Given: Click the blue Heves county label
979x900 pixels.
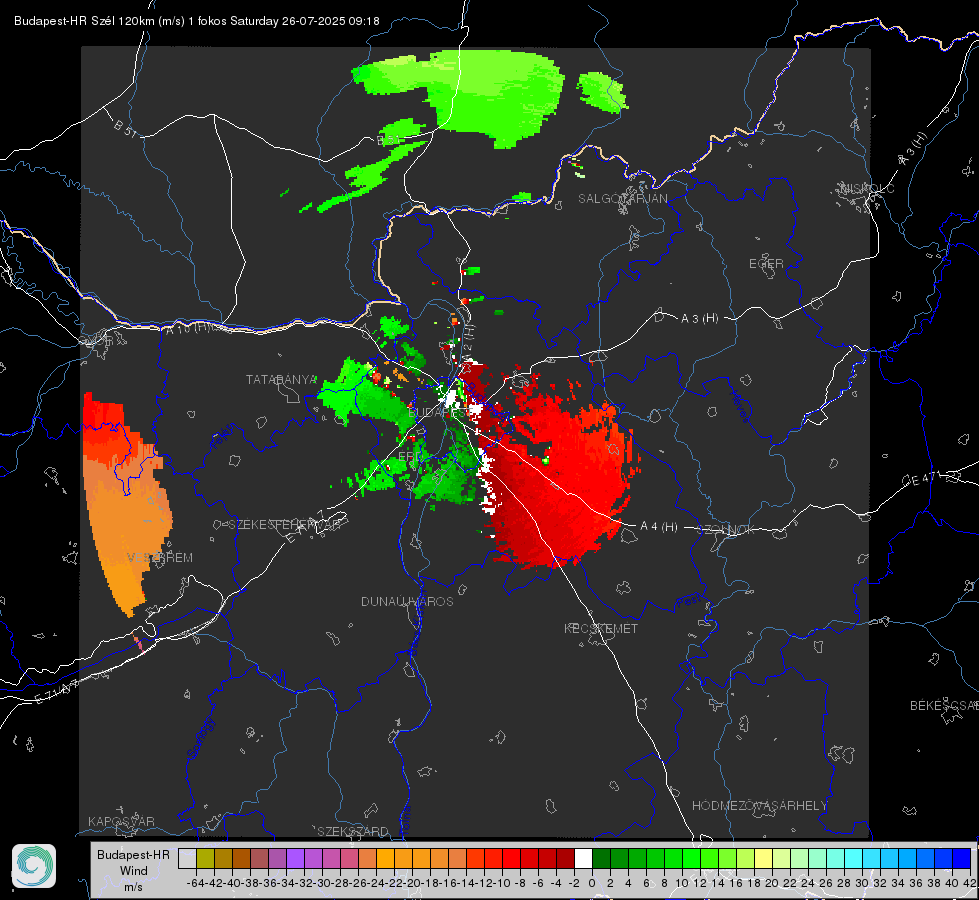Looking at the screenshot, I should click(739, 407).
